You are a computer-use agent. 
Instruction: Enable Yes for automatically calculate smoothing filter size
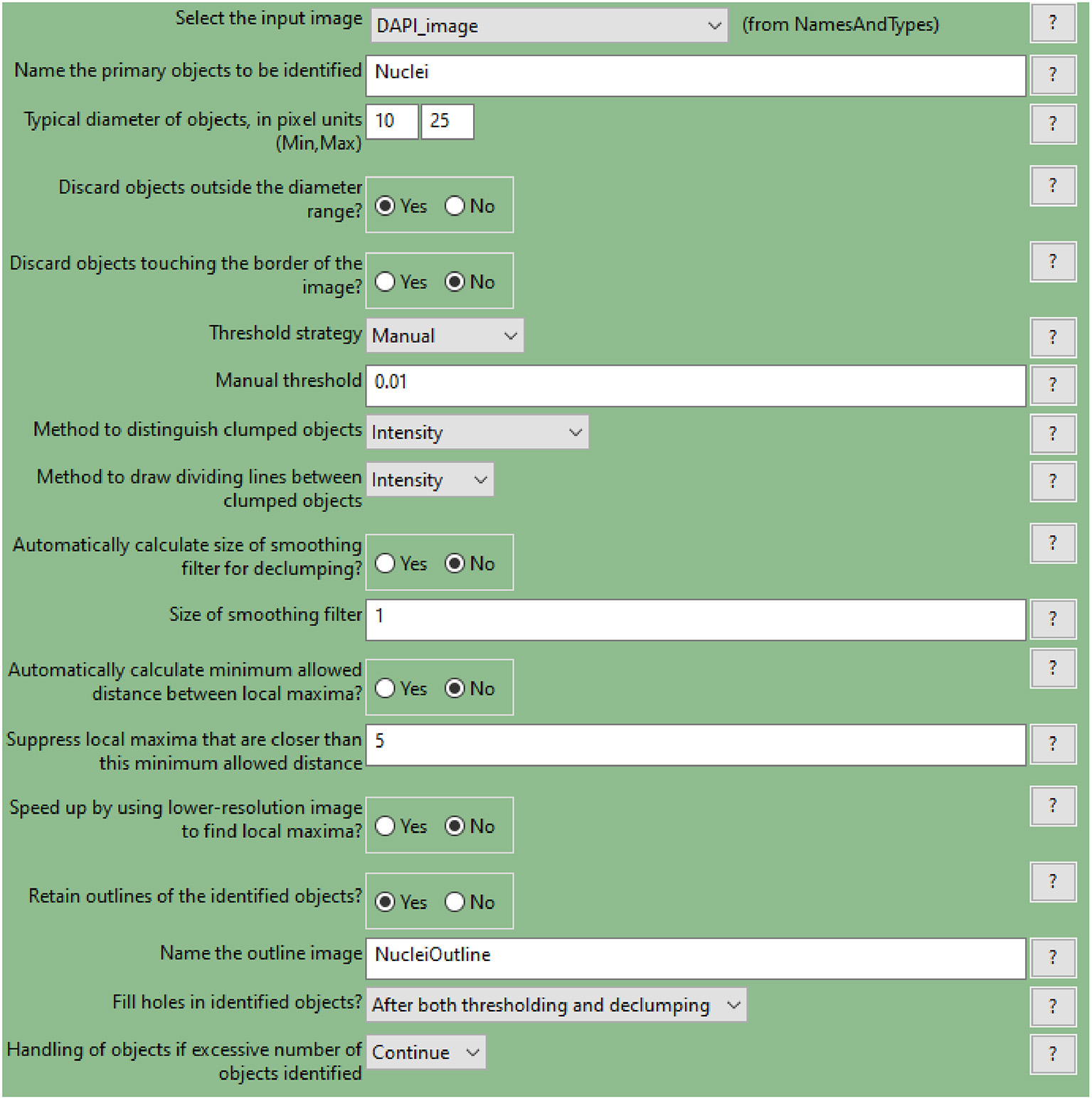point(386,564)
